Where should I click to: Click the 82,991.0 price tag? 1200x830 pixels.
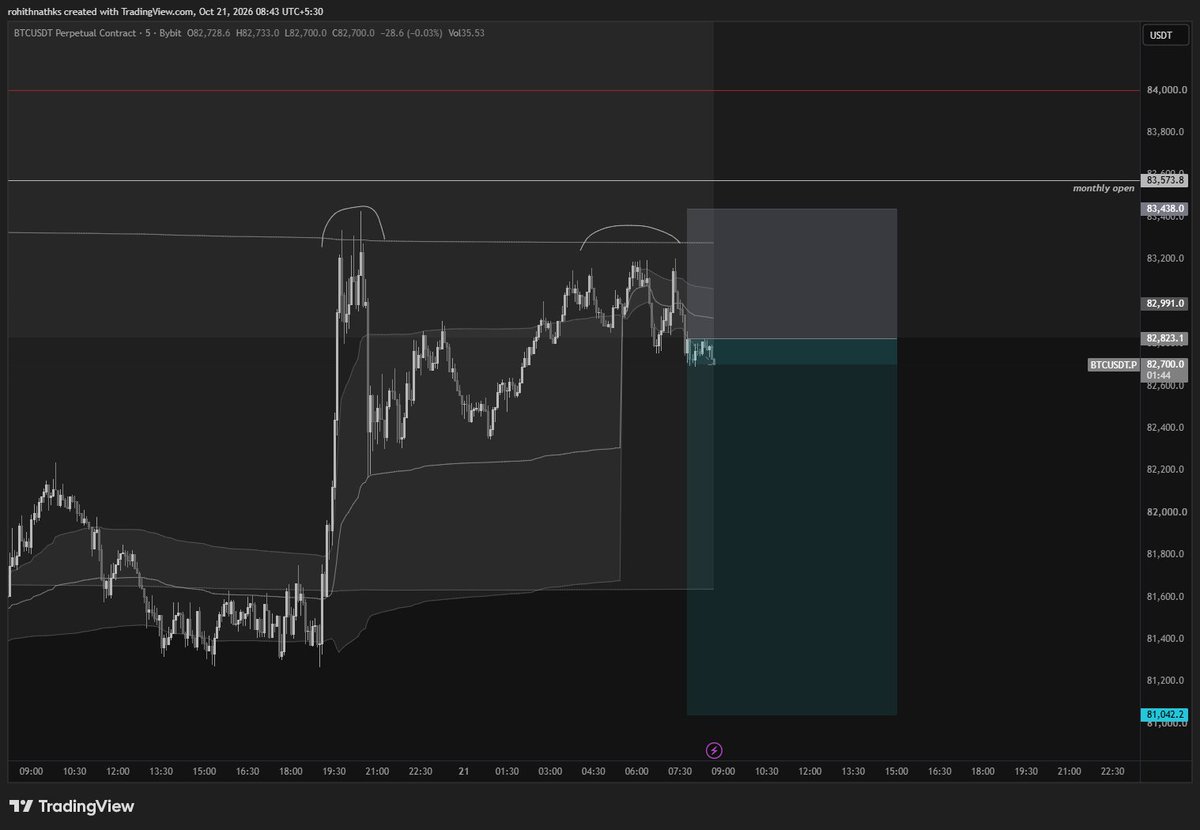tap(1165, 303)
